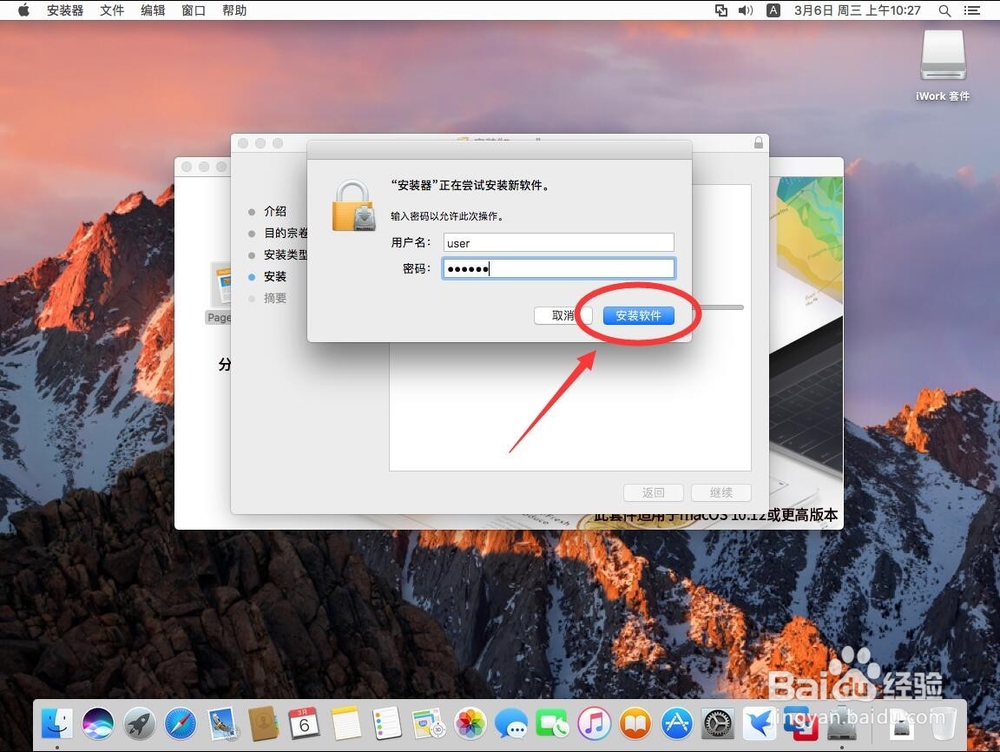
Task: Open Finder from the dock
Action: (57, 723)
